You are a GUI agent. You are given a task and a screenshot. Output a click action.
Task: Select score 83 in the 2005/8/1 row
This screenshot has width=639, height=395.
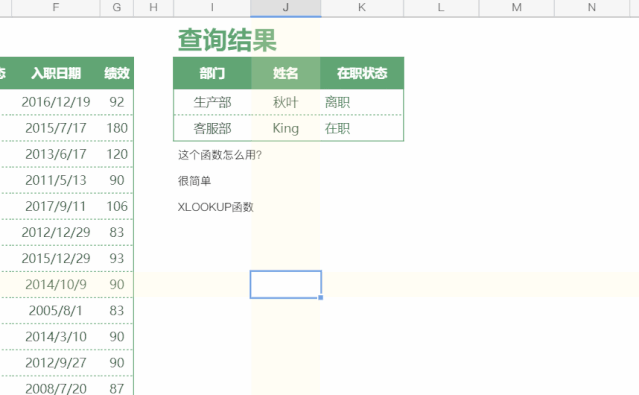pyautogui.click(x=117, y=311)
